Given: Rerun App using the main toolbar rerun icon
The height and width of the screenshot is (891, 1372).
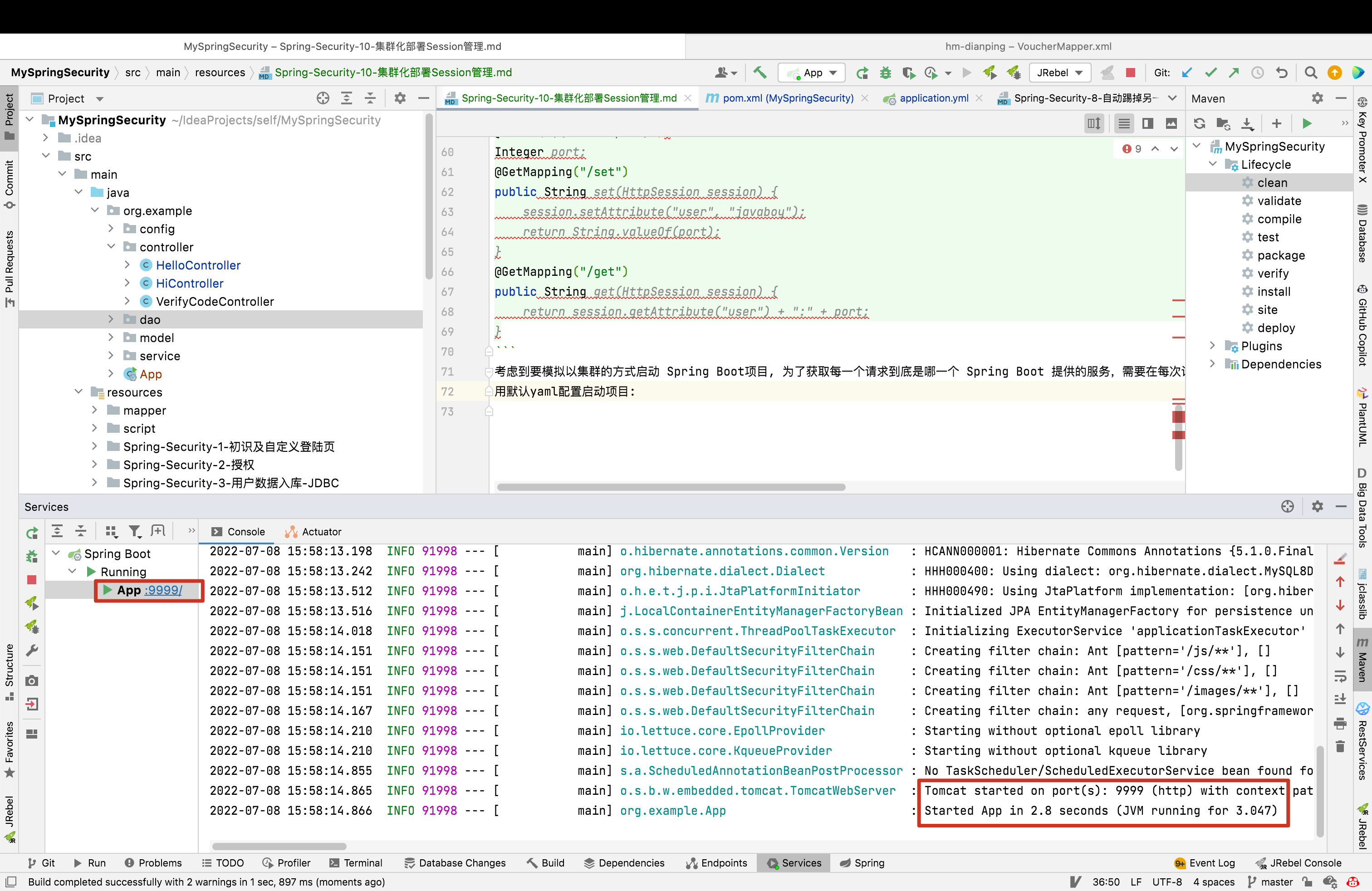Looking at the screenshot, I should [x=862, y=73].
